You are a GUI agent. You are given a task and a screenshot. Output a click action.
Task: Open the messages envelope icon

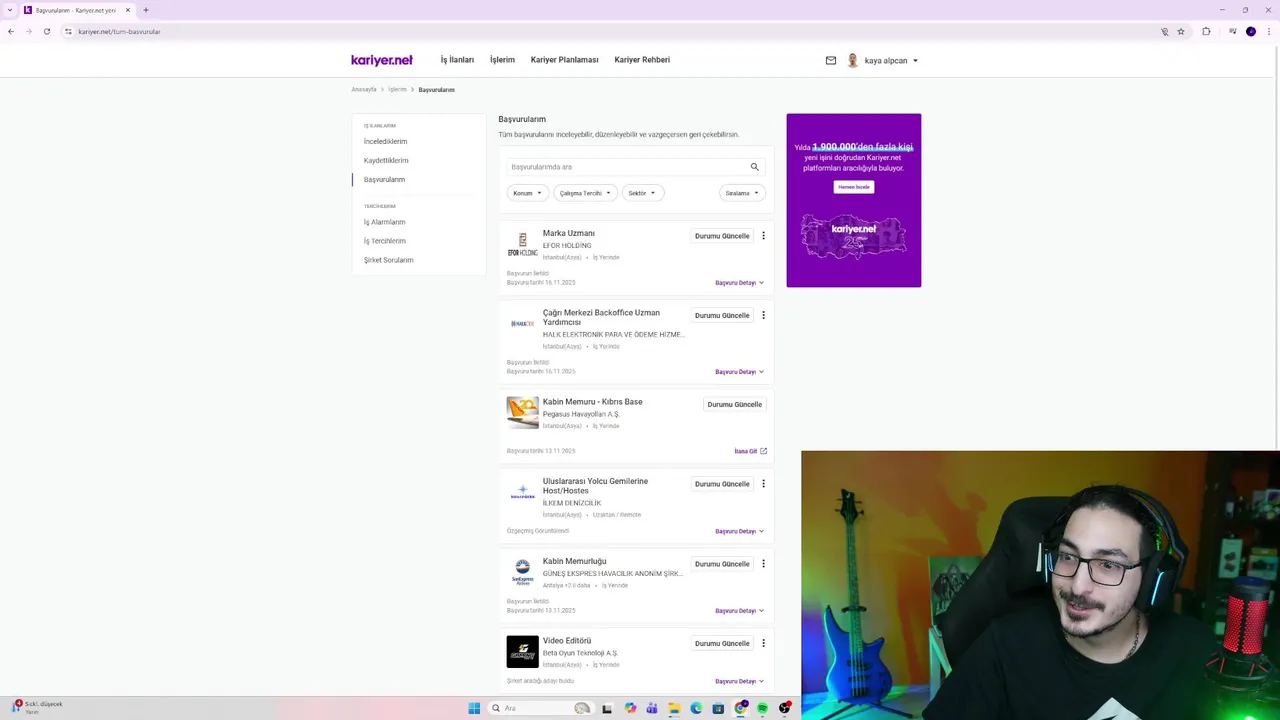[x=830, y=60]
